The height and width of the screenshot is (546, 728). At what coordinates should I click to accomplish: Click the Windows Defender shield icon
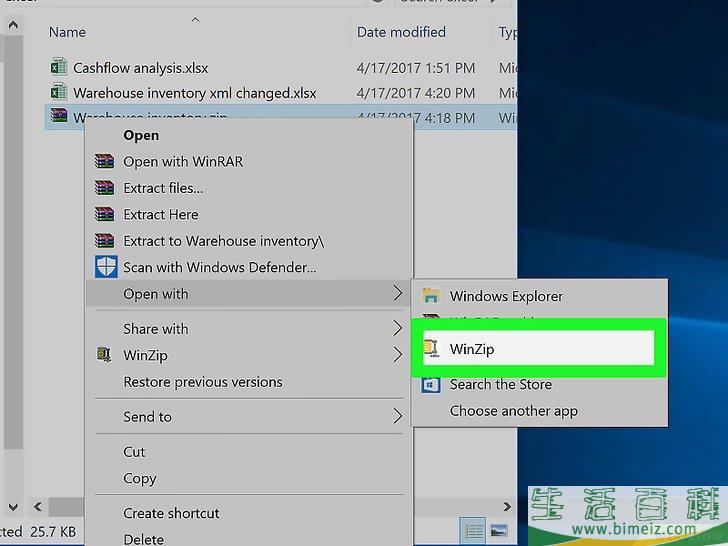click(105, 267)
